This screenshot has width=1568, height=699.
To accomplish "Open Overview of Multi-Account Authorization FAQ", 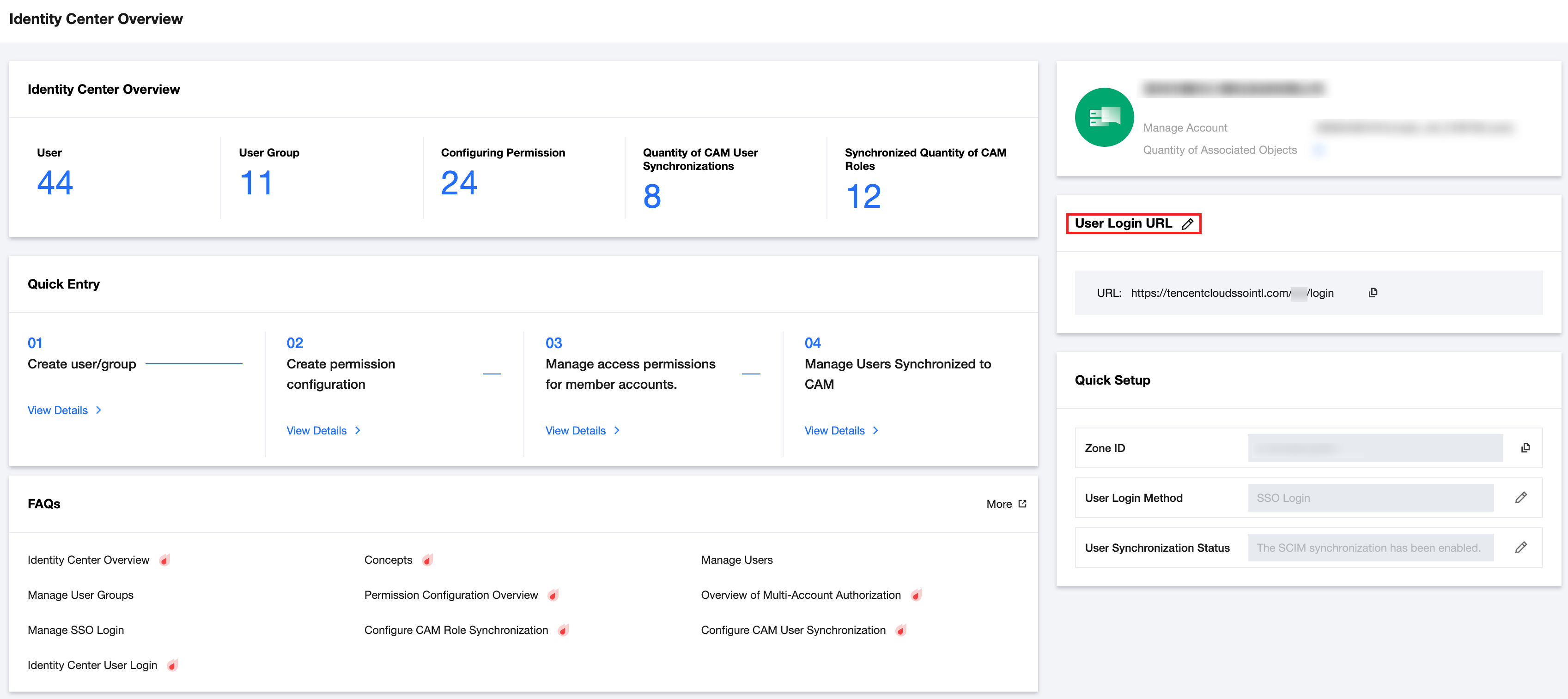I will click(x=801, y=594).
